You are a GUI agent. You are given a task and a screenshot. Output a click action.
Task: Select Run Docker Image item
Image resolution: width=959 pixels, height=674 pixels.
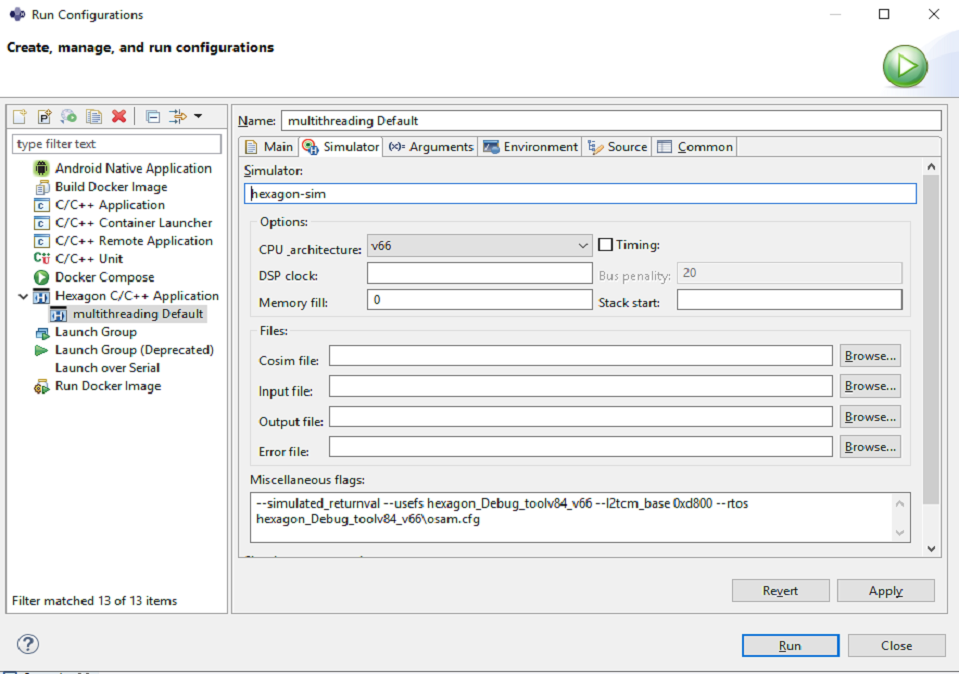[x=108, y=386]
